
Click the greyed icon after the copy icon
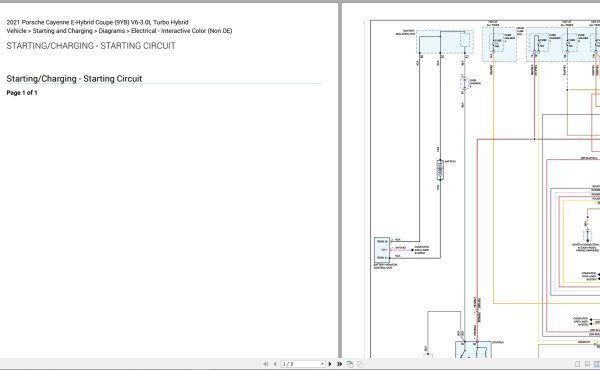(x=360, y=364)
